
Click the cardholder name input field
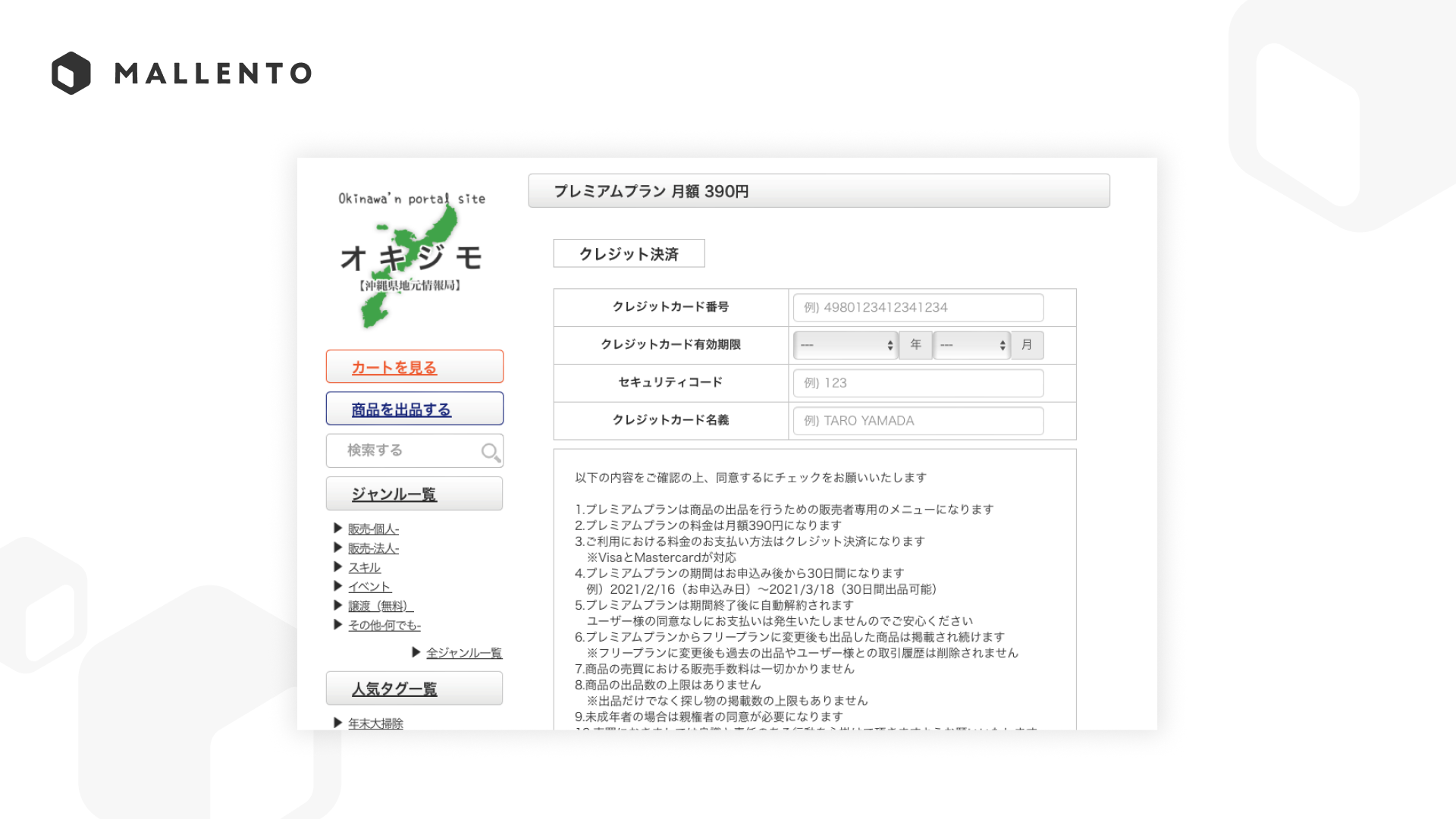(x=918, y=421)
